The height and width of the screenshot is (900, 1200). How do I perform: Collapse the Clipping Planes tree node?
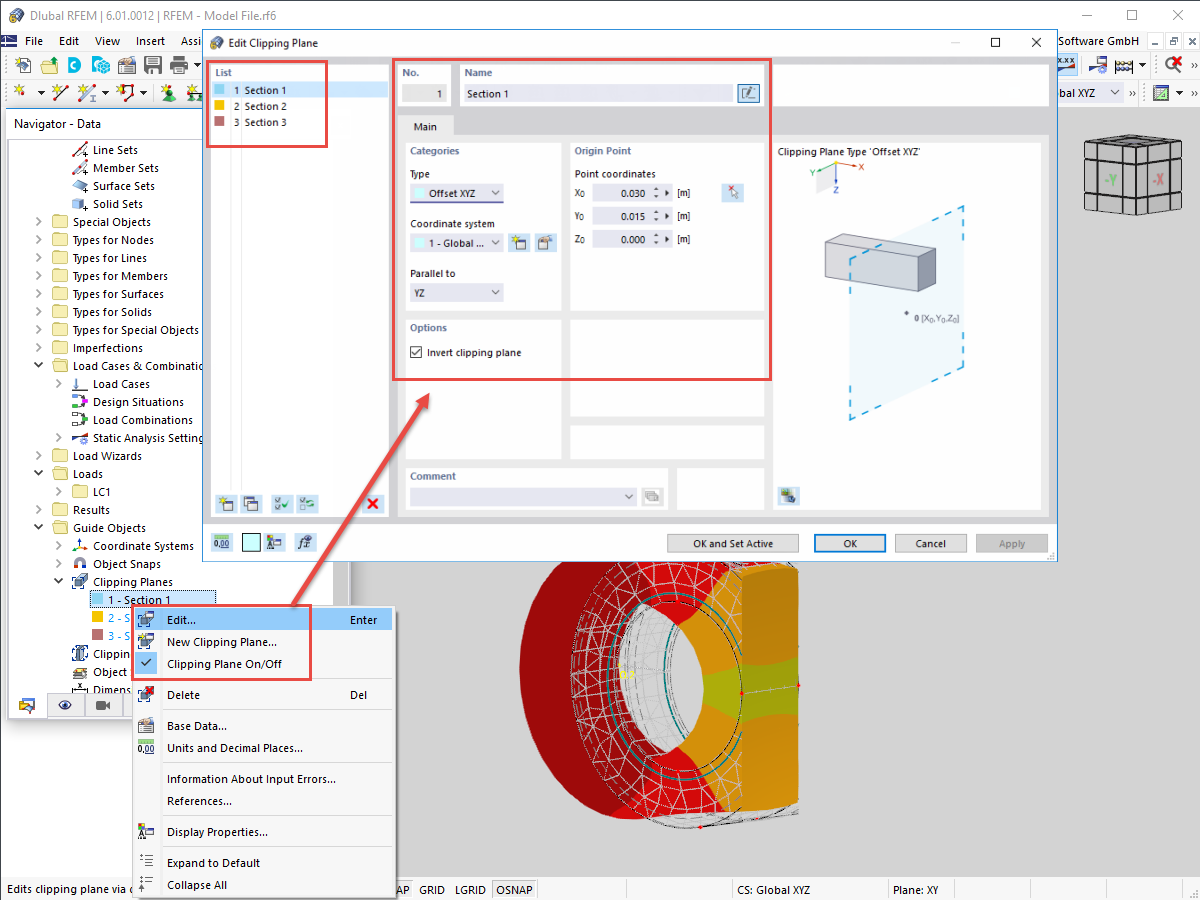point(59,582)
